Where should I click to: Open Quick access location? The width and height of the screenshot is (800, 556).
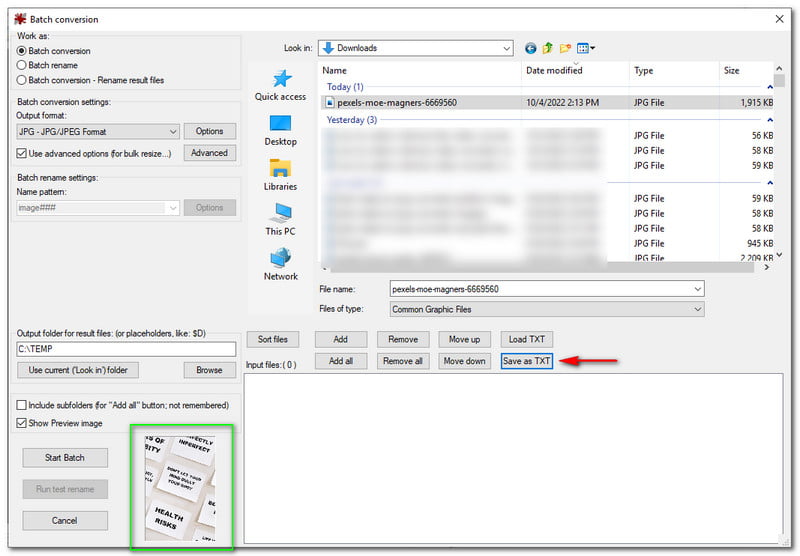280,85
